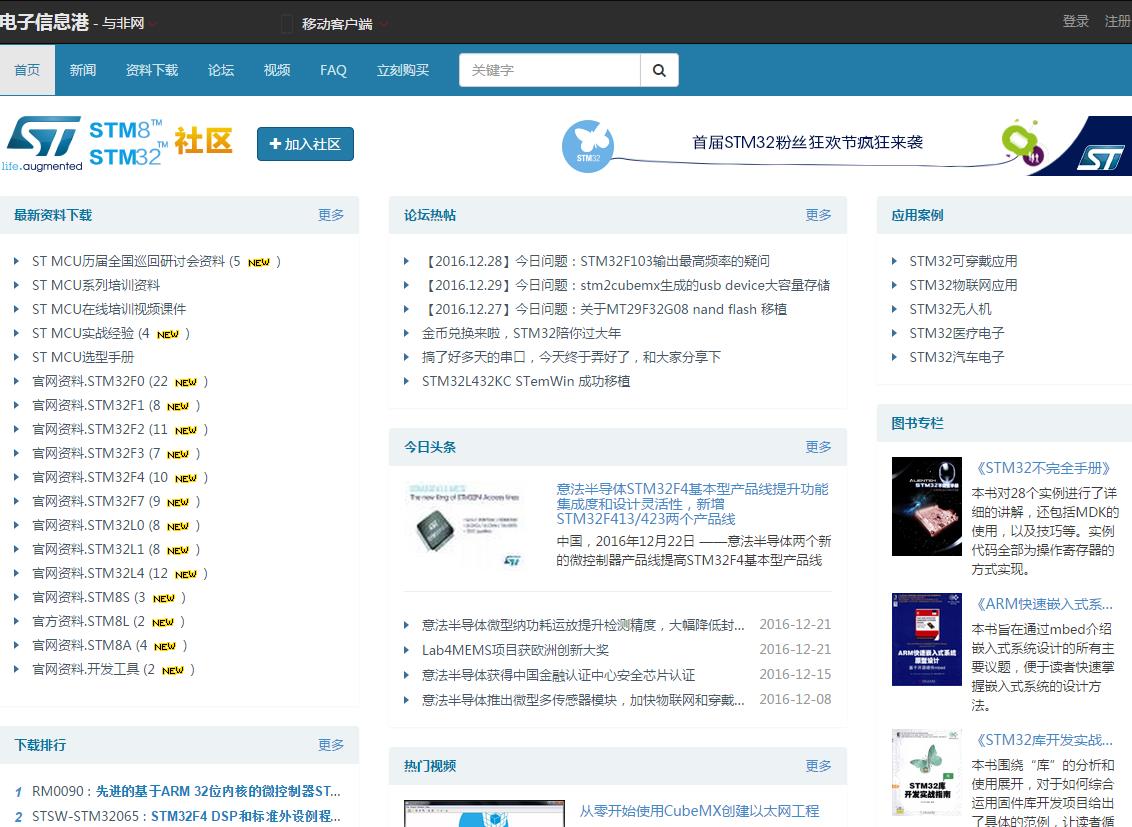Screen dimensions: 1132x827
Task: Open ST MCU实战经验 link
Action: (83, 333)
